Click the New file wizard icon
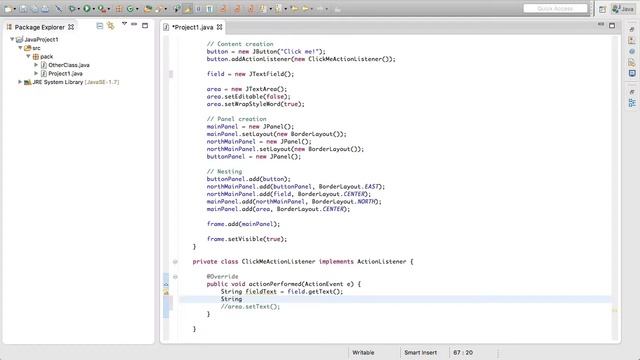Viewport: 640px width, 360px height. point(8,9)
